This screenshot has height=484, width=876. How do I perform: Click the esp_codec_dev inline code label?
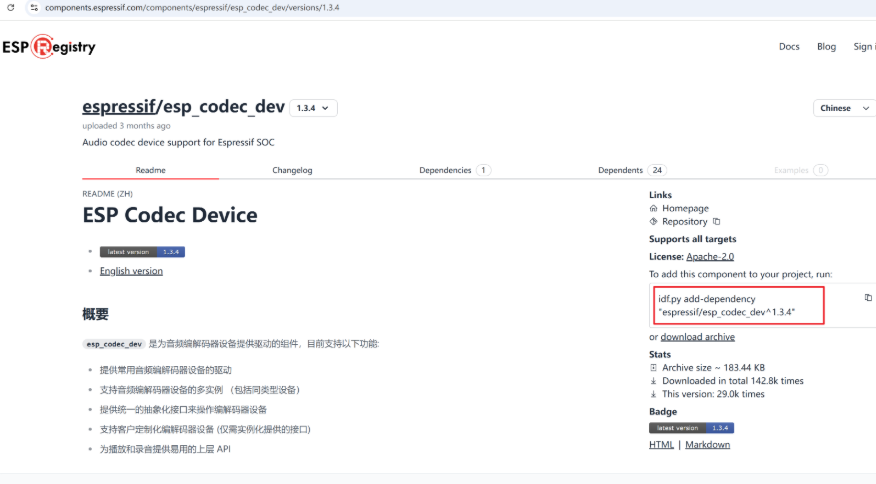[114, 344]
